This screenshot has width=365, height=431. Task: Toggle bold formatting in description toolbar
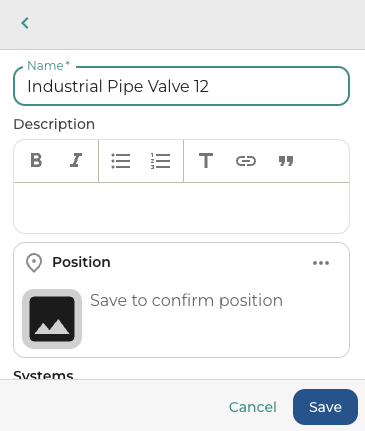pos(36,161)
